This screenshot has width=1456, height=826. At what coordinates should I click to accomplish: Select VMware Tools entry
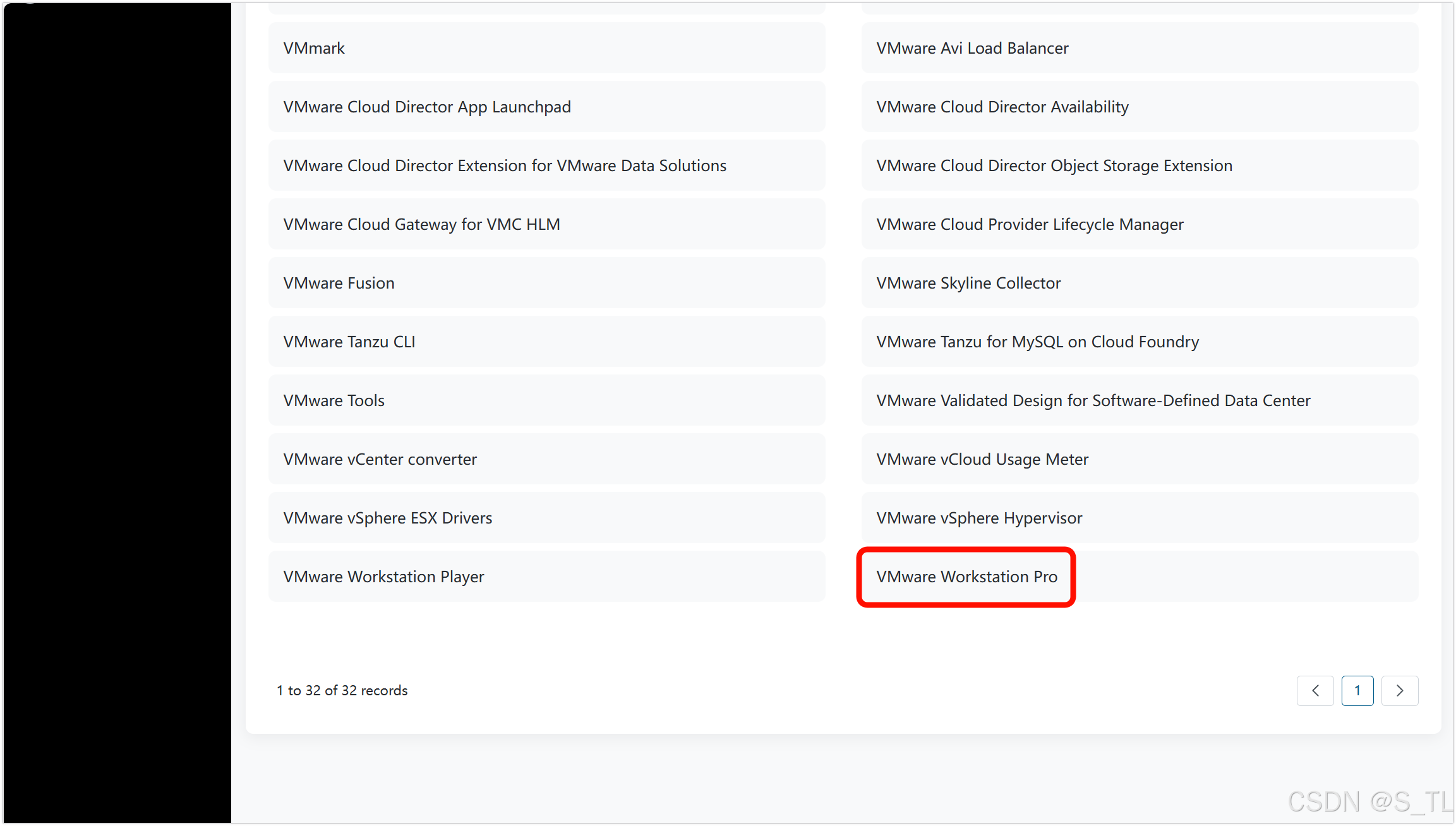334,400
